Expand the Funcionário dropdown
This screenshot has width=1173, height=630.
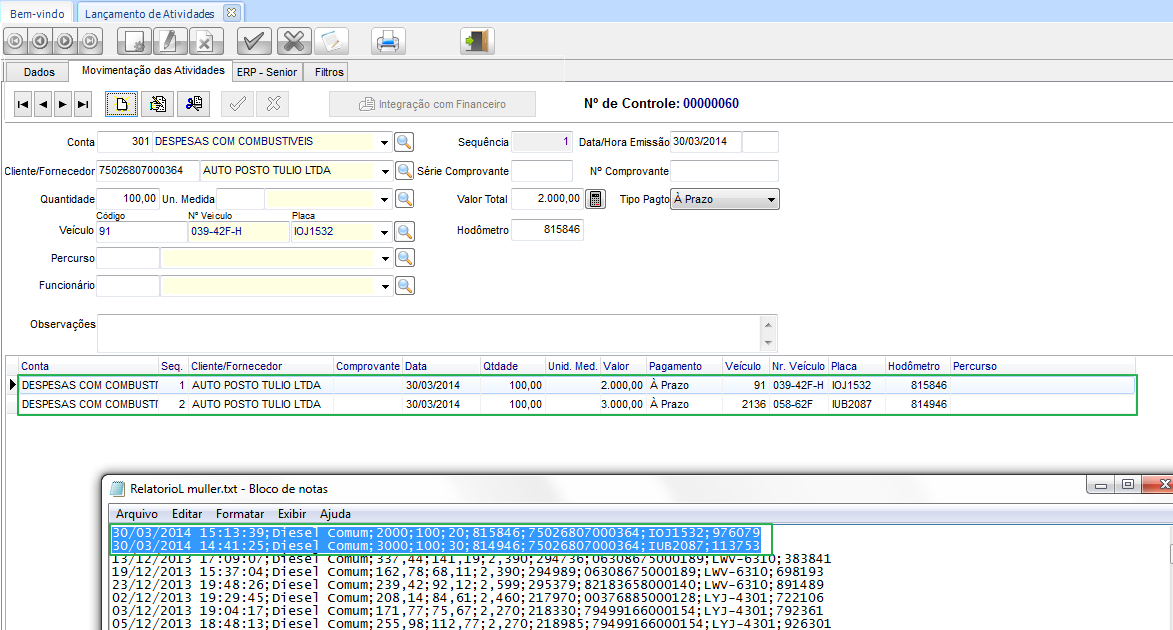click(385, 287)
